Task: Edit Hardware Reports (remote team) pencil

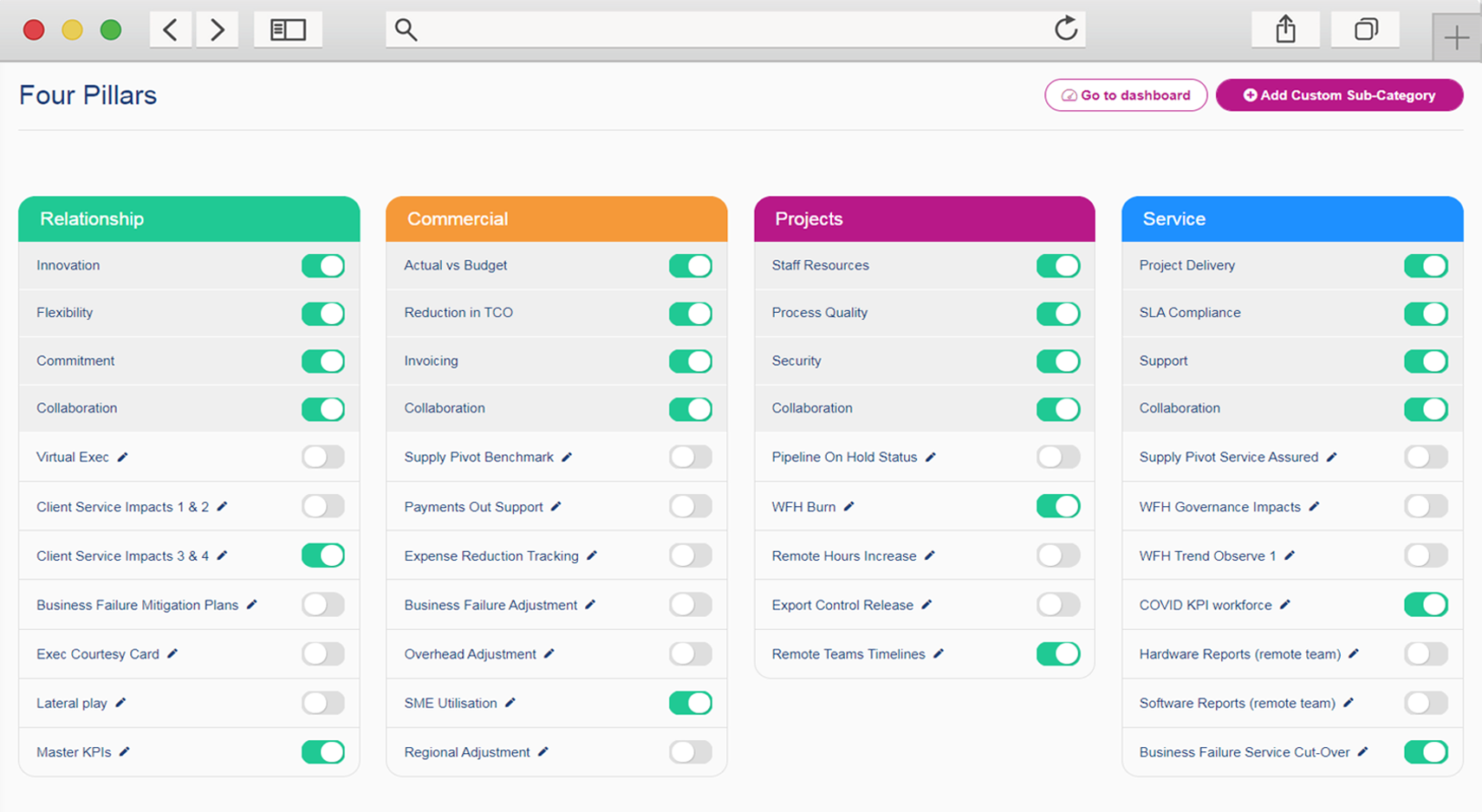Action: [1354, 653]
